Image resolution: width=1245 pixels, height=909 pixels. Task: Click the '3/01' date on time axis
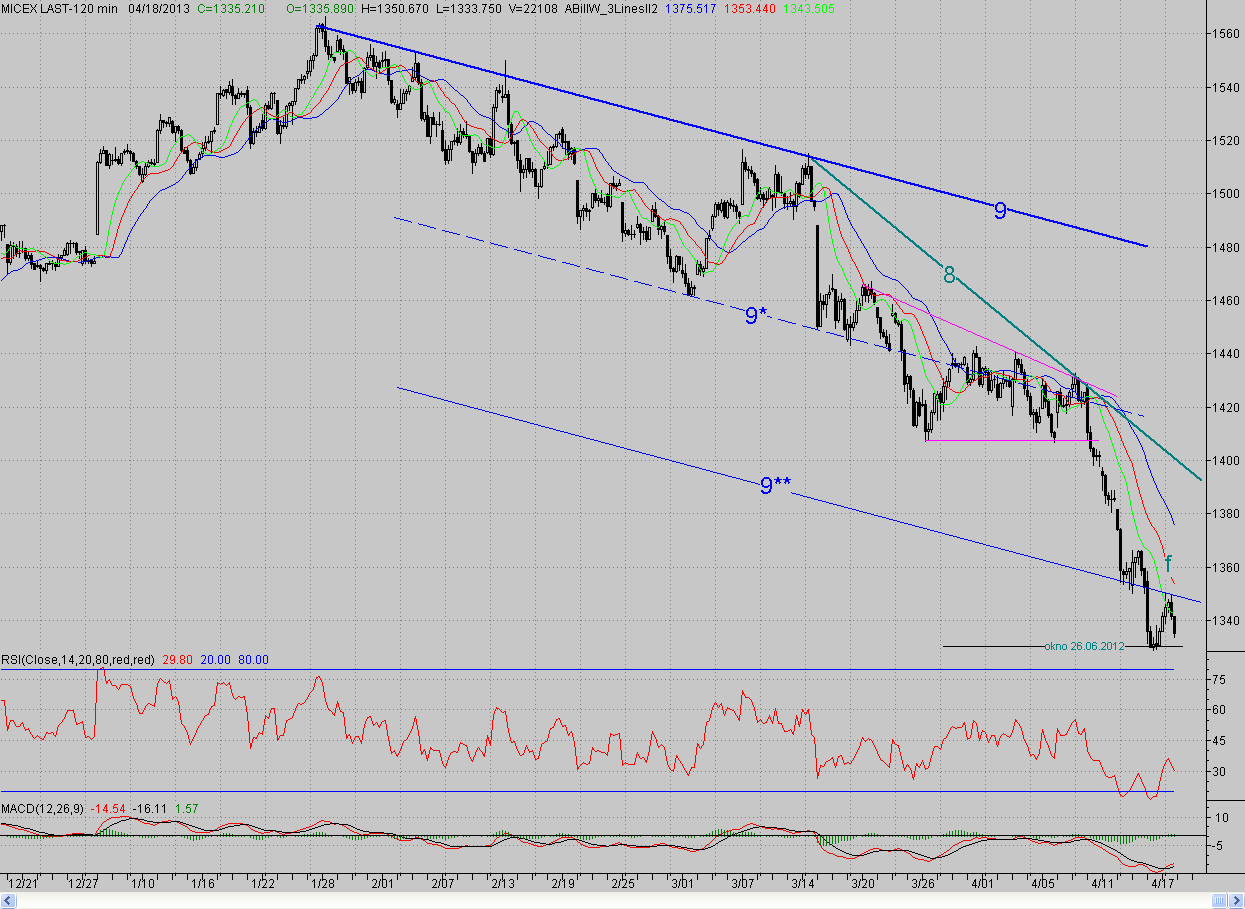click(683, 883)
